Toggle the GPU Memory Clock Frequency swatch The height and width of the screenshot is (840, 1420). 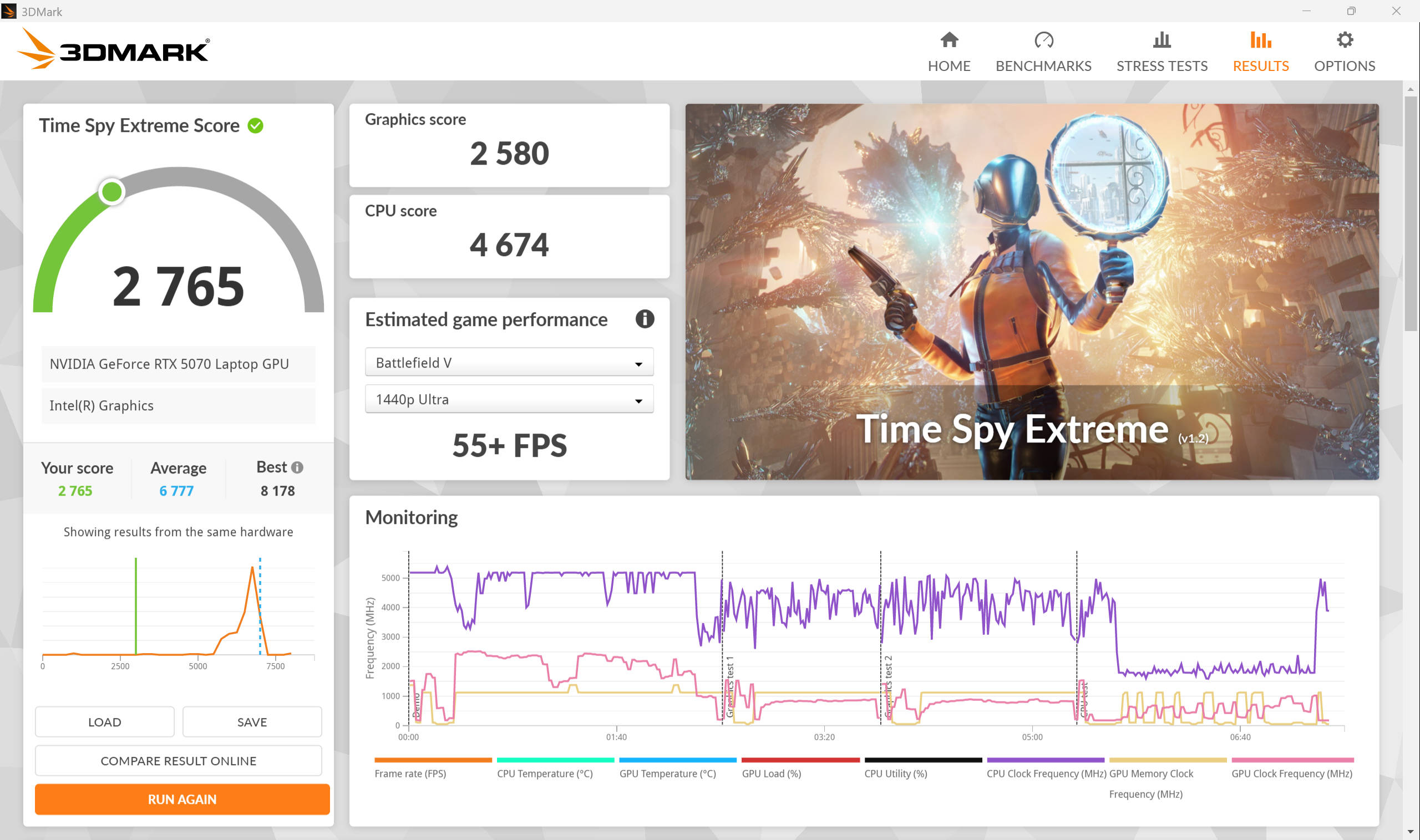pos(1168,760)
